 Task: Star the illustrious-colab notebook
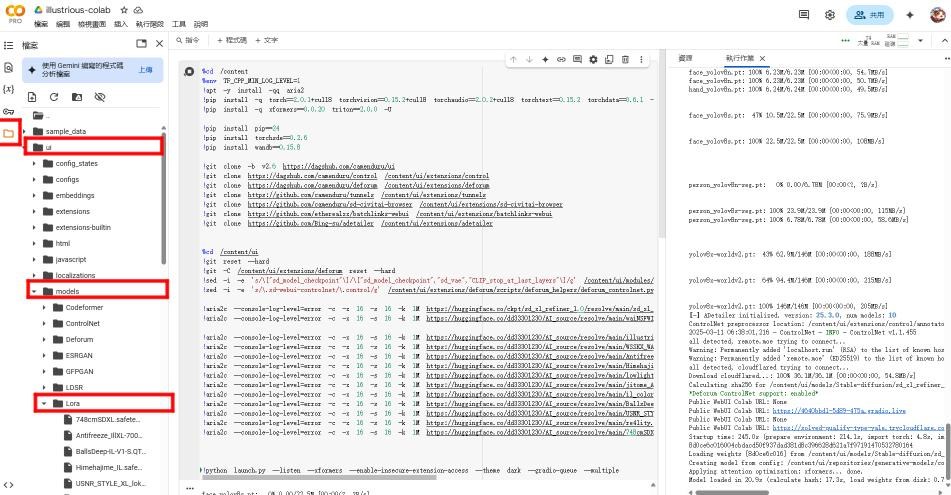[123, 10]
